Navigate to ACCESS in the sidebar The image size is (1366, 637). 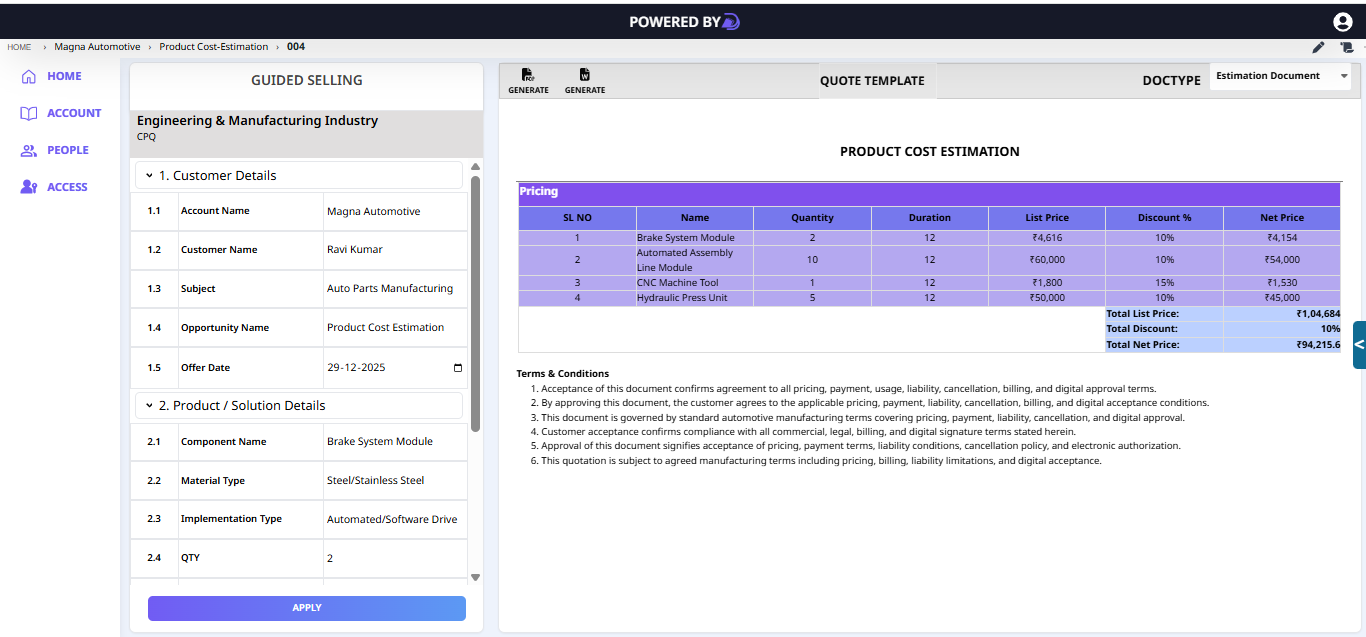67,187
